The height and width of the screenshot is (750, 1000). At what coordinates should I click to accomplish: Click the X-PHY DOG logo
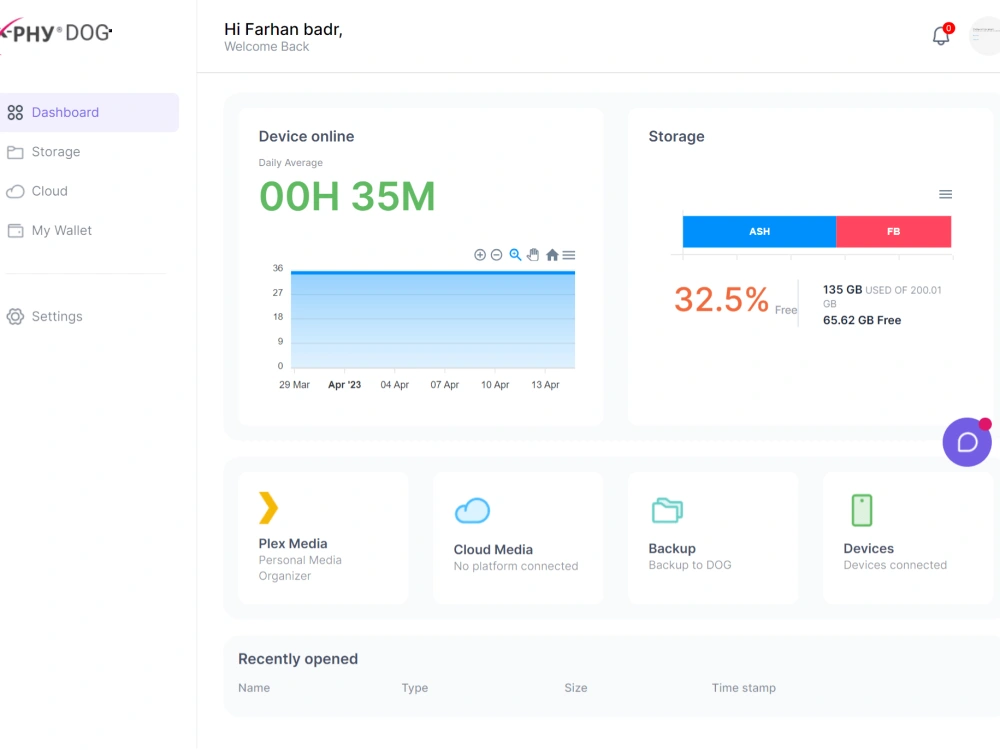56,31
